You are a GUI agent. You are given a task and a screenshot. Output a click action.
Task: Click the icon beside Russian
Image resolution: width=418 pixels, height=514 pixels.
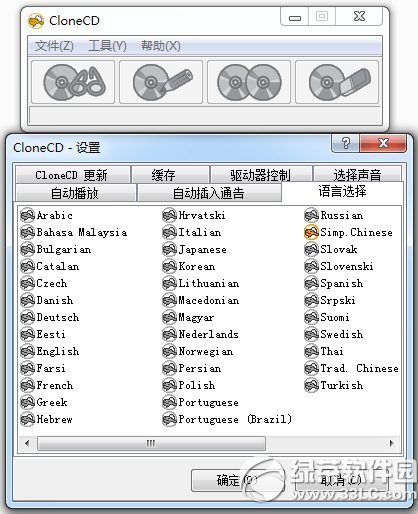311,215
